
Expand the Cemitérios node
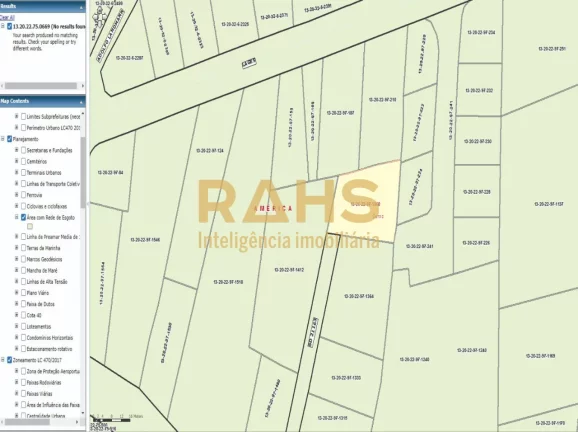coord(17,161)
